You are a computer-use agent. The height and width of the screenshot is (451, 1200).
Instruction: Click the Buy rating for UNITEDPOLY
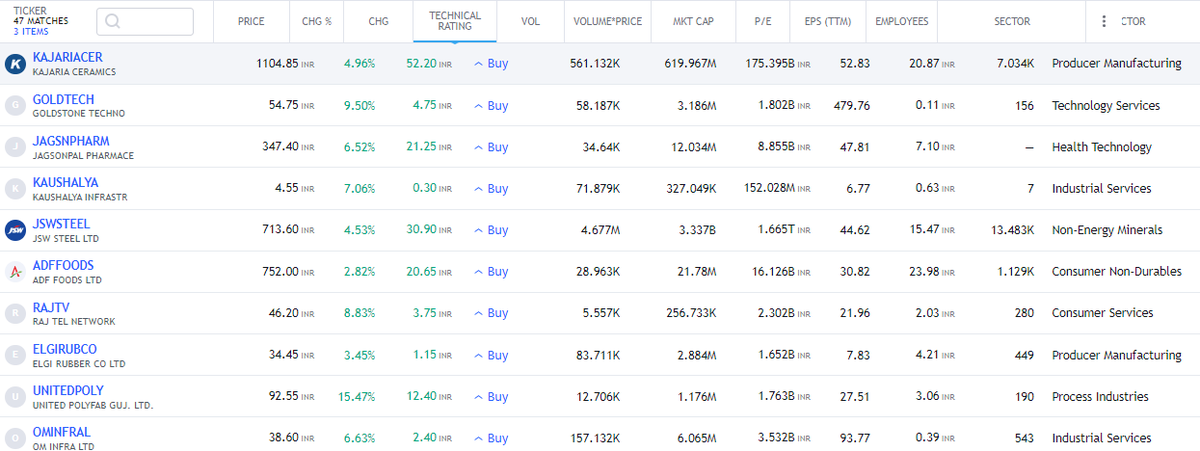(491, 396)
